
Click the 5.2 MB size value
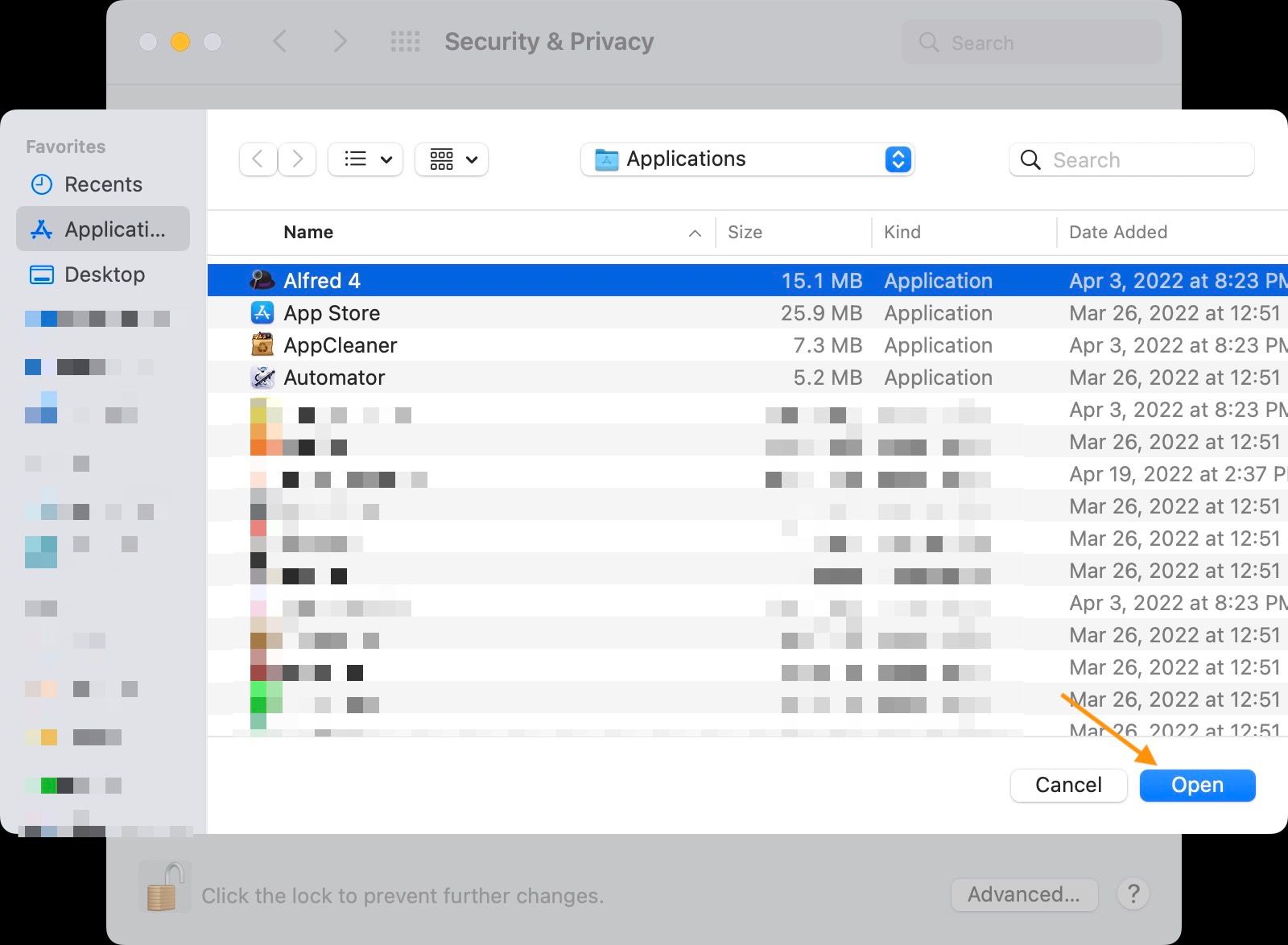[x=828, y=377]
